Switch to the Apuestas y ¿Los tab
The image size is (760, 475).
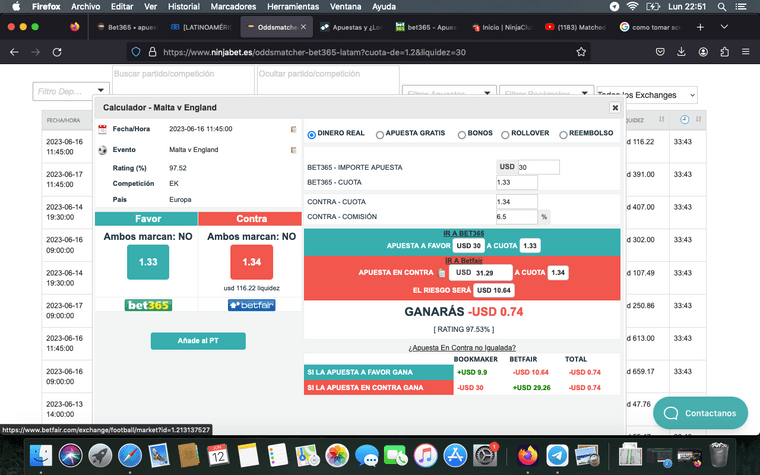(351, 27)
